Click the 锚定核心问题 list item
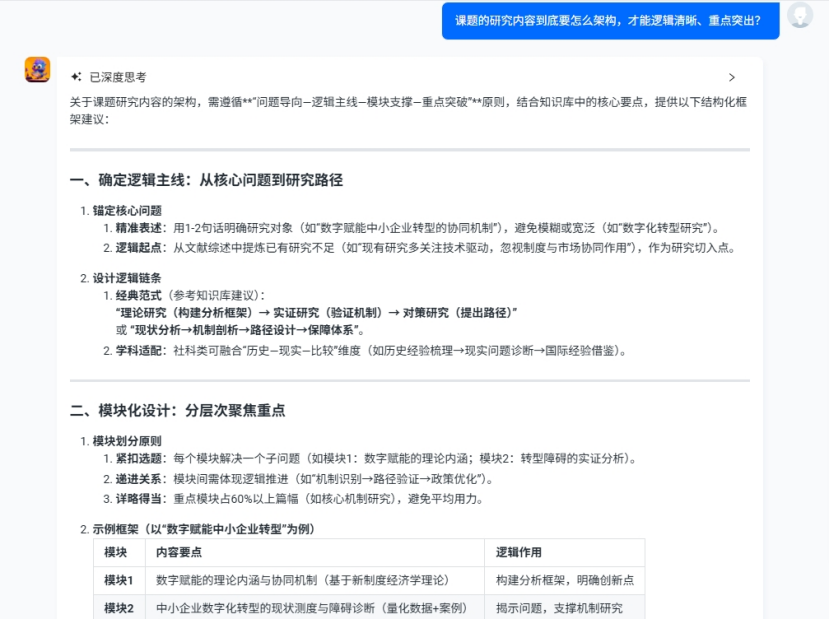Image resolution: width=830 pixels, height=620 pixels. pyautogui.click(x=127, y=211)
